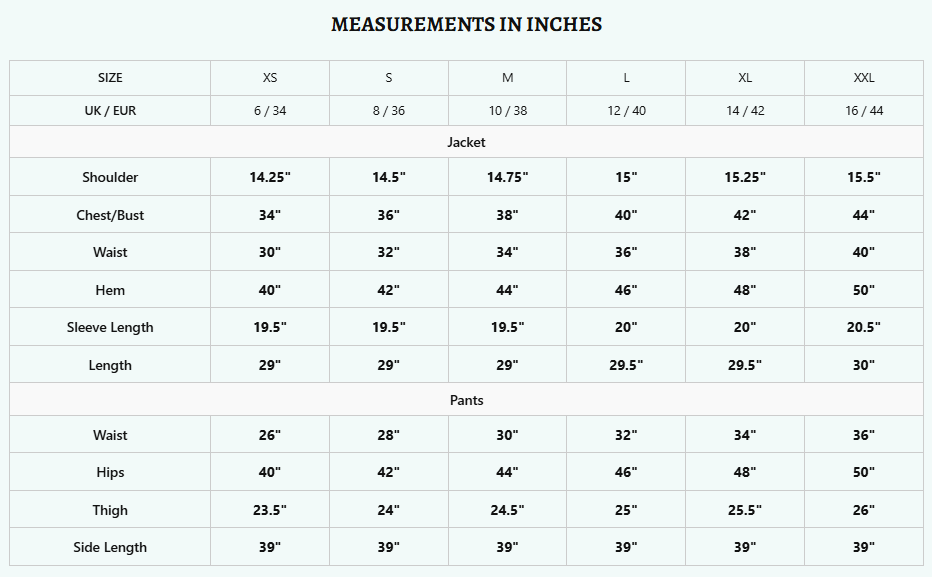
Task: Click the Pants section header row
Action: coord(466,400)
